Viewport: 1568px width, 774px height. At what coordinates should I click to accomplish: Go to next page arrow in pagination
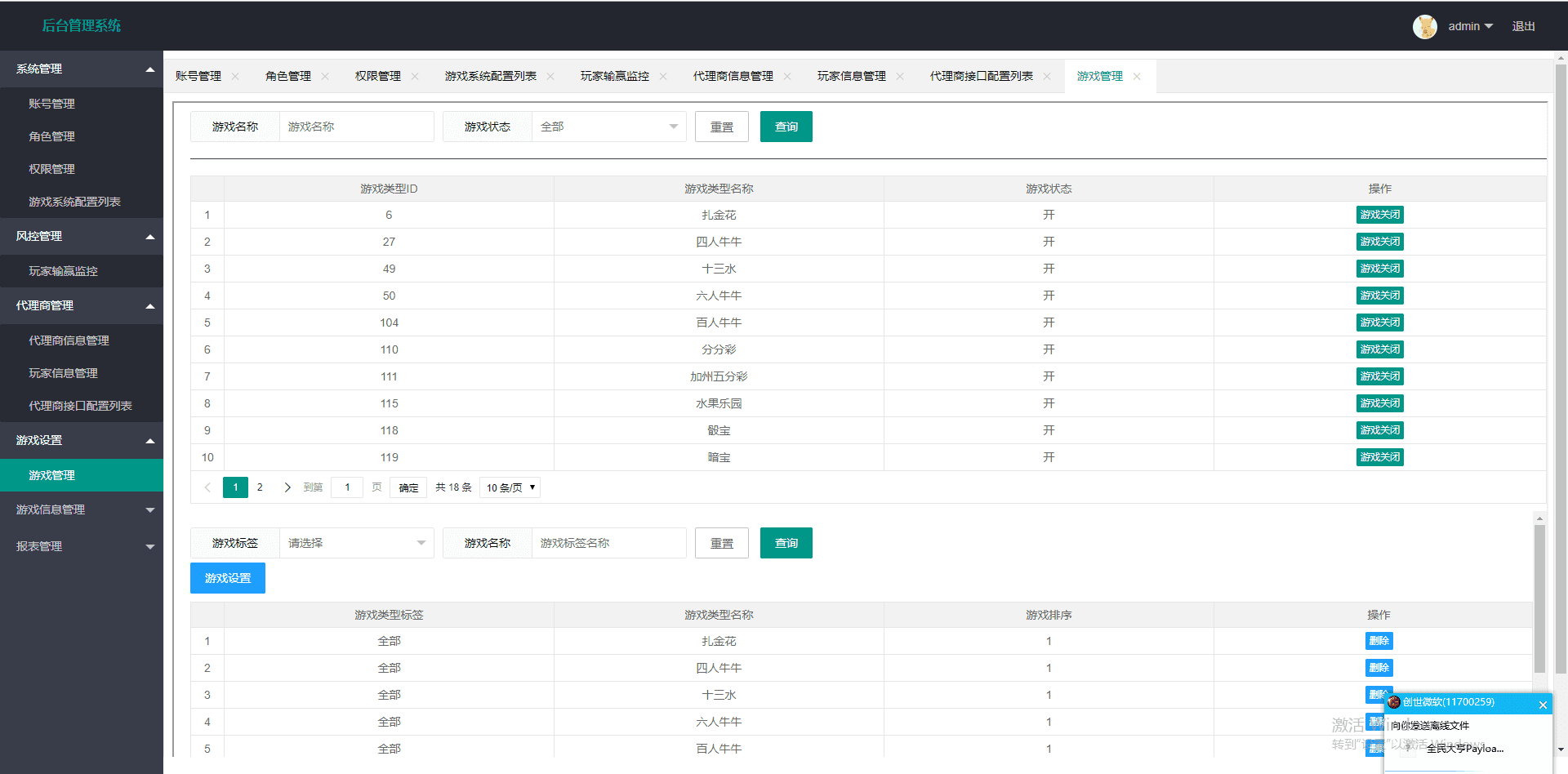click(287, 487)
